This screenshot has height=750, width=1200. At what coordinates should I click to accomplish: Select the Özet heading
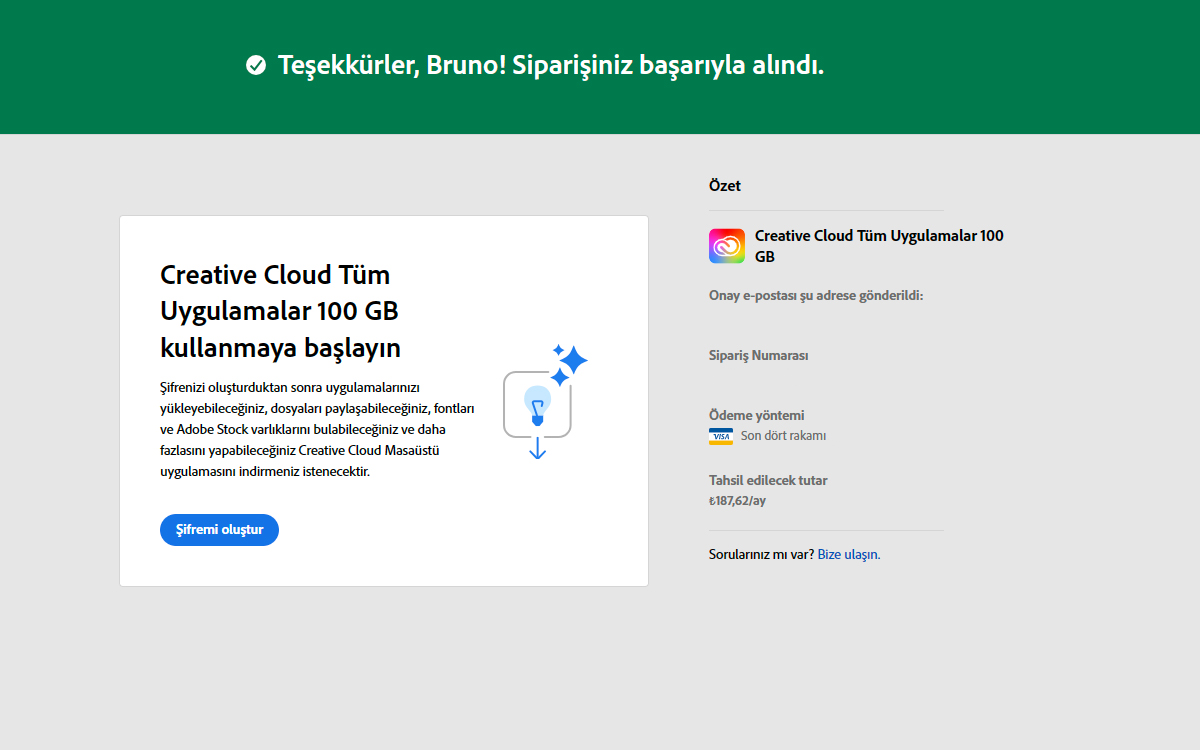point(725,186)
